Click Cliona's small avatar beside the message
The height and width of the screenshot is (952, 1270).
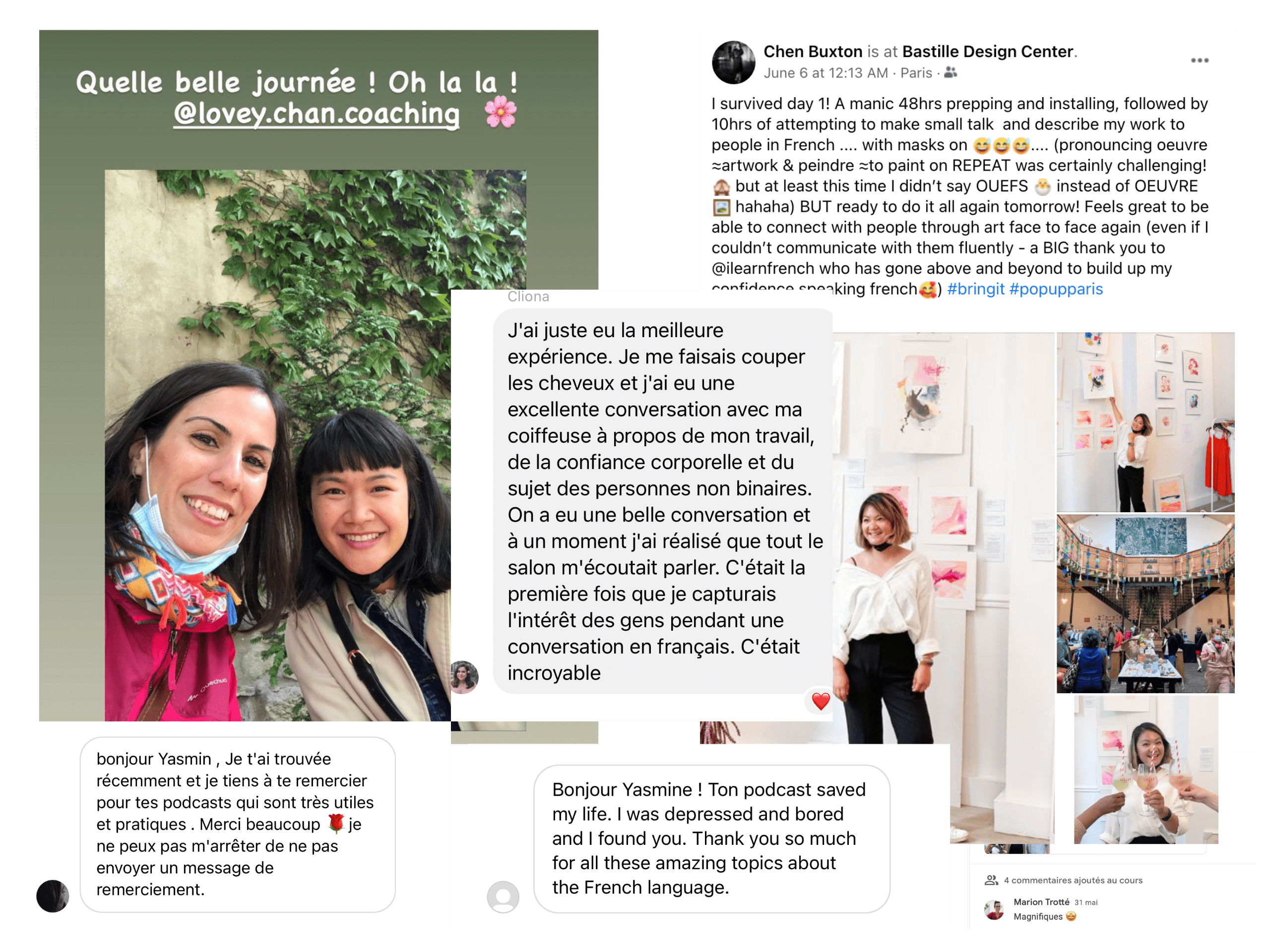coord(464,676)
